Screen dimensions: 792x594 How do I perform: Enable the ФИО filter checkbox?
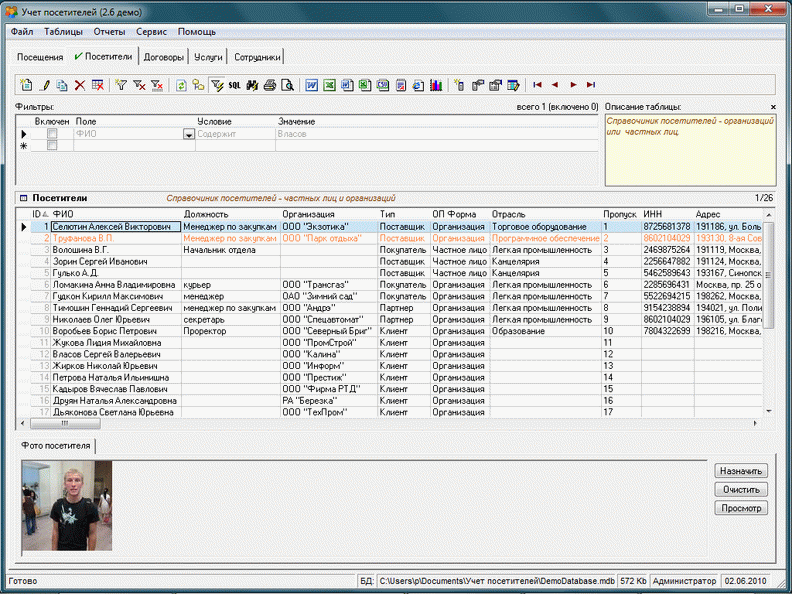[x=53, y=133]
